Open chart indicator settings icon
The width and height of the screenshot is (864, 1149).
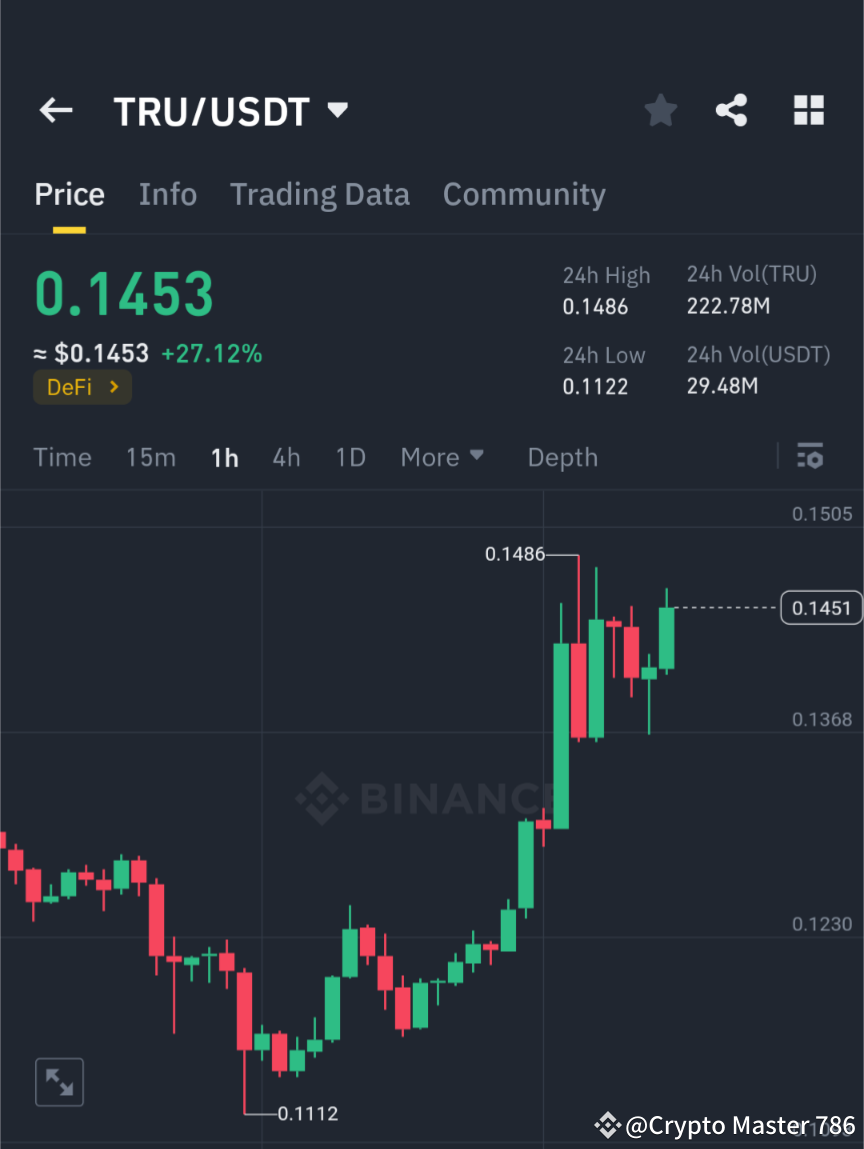[x=810, y=457]
